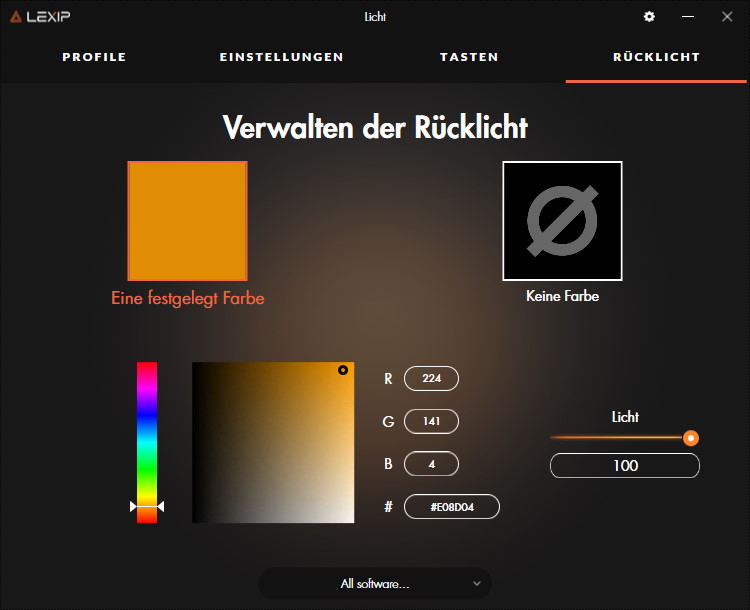Click the chevron in All software selector
750x610 pixels.
point(477,583)
